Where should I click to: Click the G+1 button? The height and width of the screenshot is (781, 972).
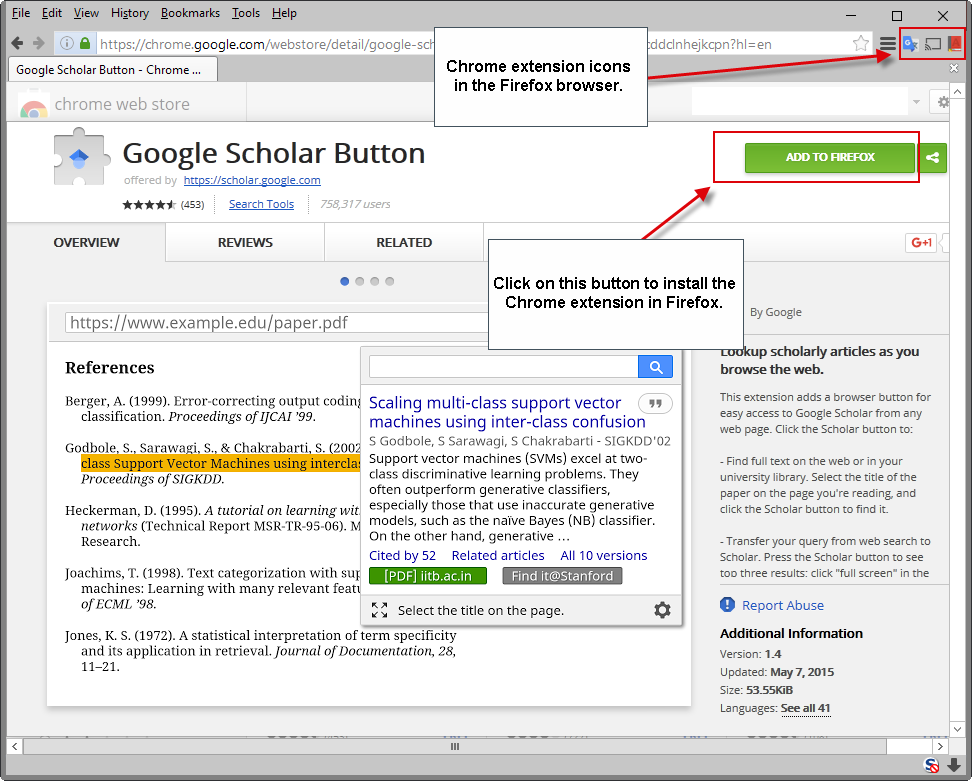(921, 242)
